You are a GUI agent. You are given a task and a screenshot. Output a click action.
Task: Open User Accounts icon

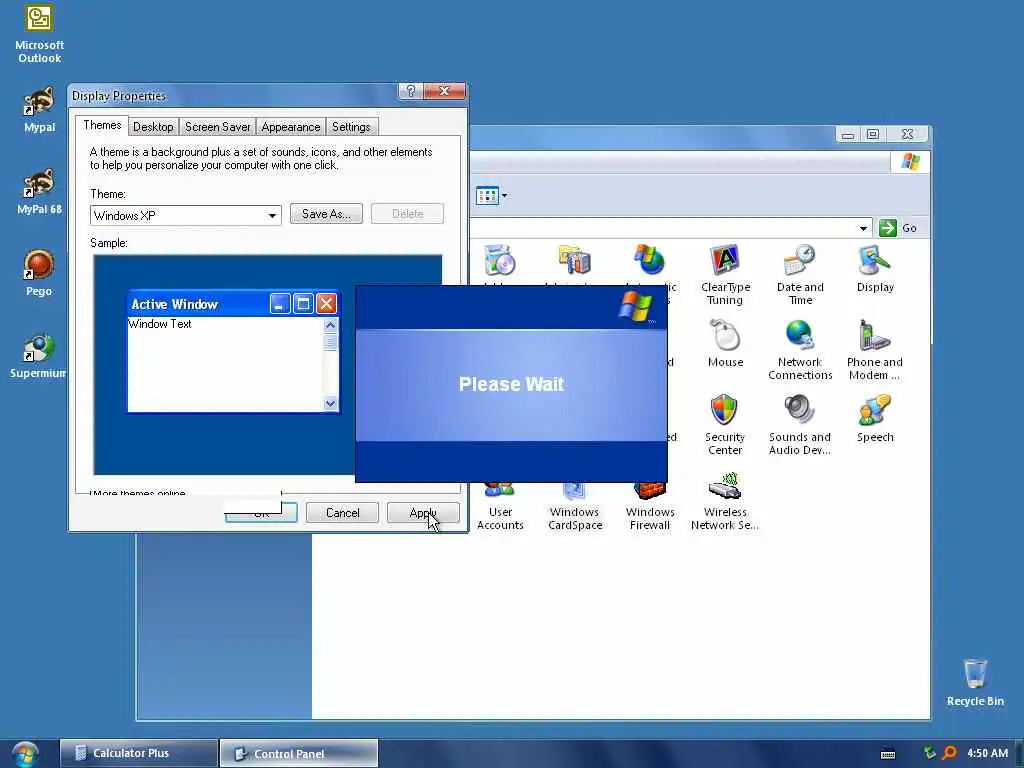point(500,507)
